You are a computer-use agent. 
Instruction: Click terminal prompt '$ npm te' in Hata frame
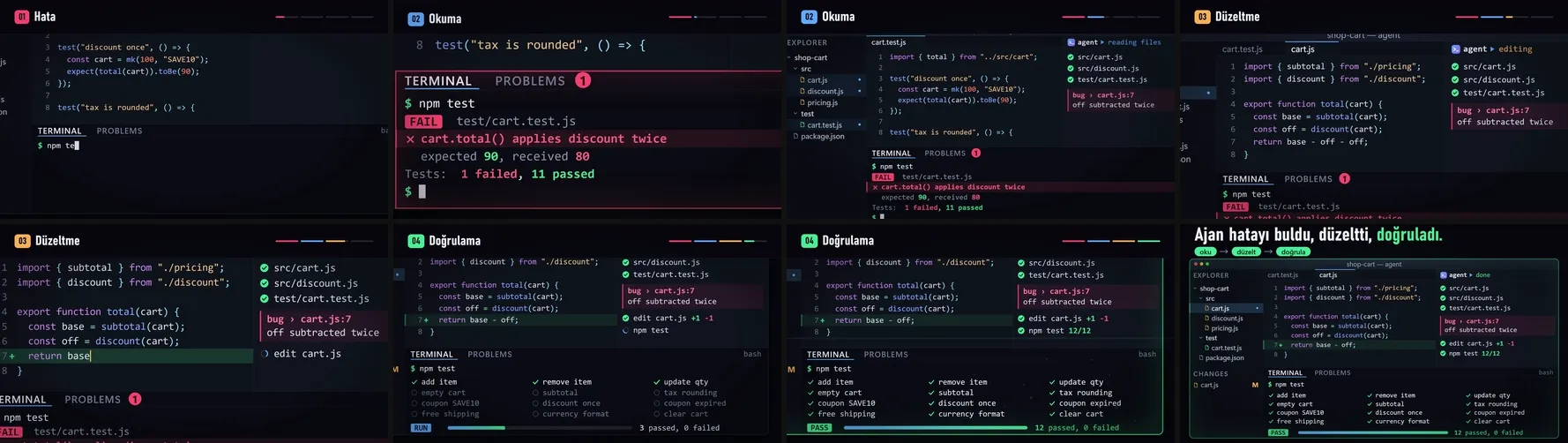click(x=58, y=146)
